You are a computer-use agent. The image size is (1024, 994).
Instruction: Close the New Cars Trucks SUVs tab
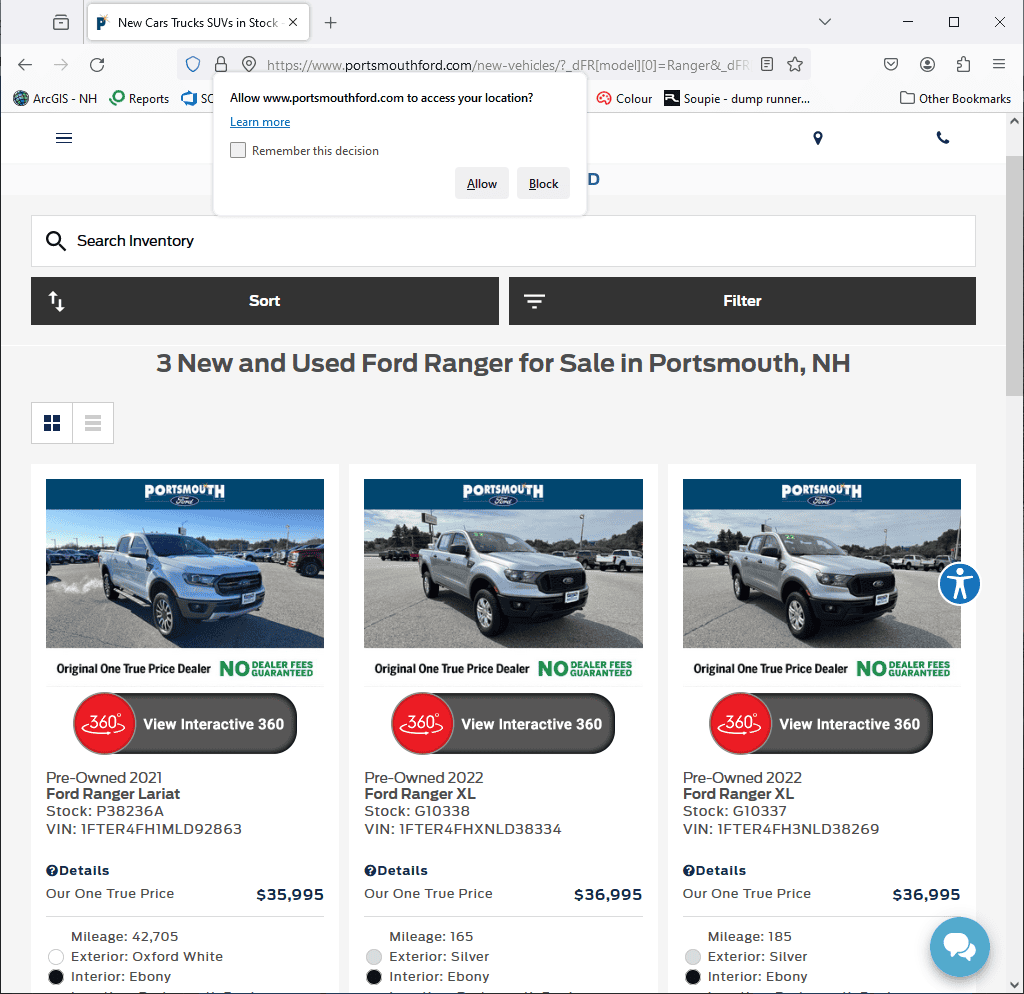click(x=293, y=22)
